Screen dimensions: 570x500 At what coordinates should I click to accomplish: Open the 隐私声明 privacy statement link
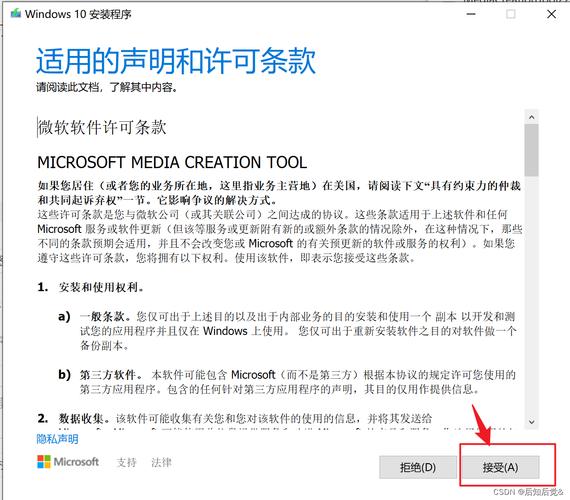[57, 439]
